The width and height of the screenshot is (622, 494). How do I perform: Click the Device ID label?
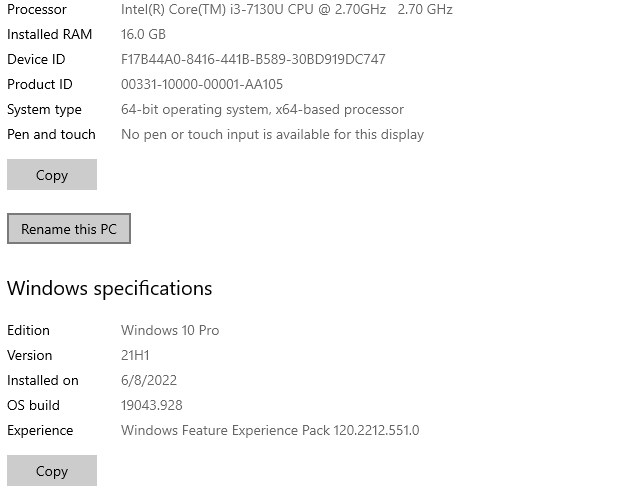pos(36,59)
